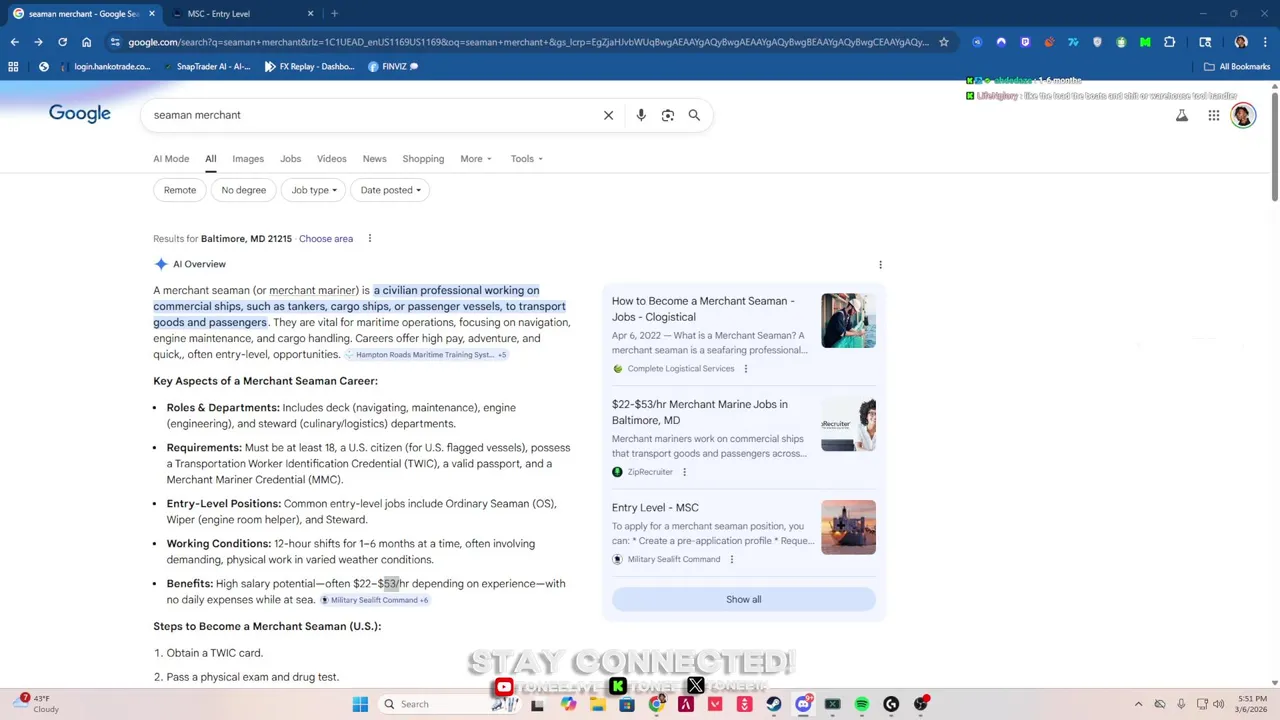Open Discord from the taskbar
The height and width of the screenshot is (720, 1280).
point(803,704)
